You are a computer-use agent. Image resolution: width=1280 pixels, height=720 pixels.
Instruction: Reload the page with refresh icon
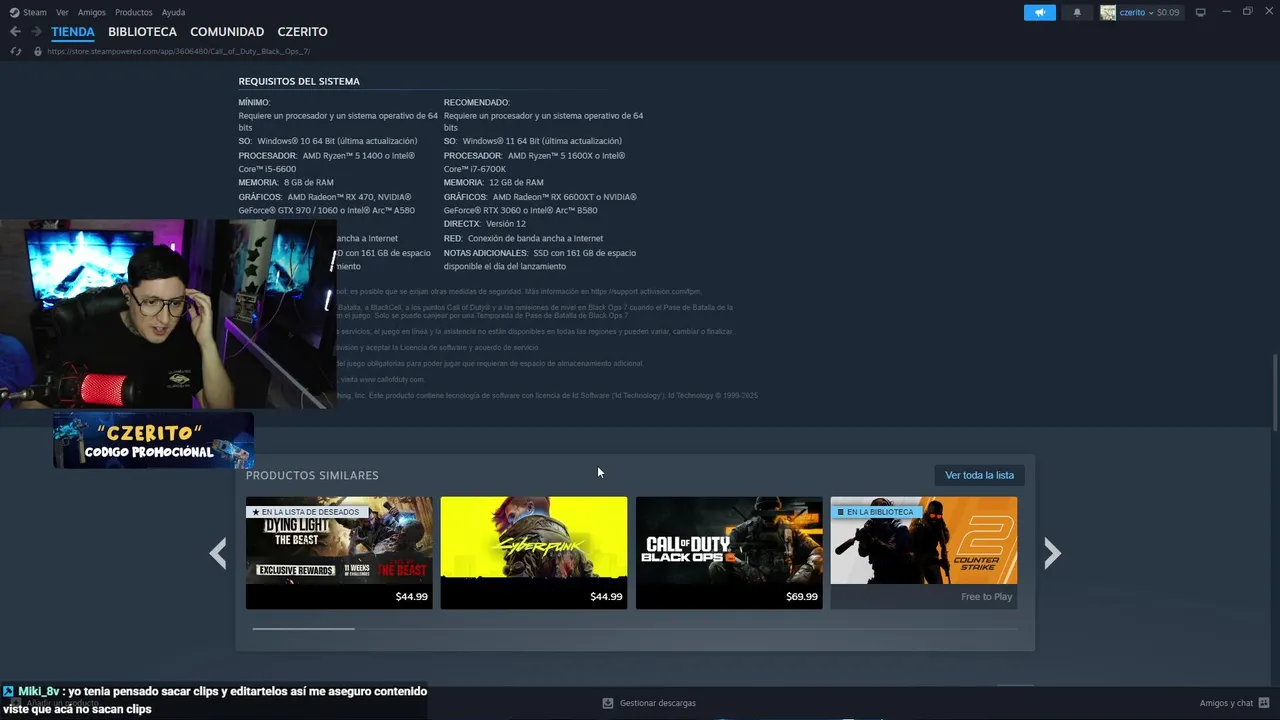15,51
